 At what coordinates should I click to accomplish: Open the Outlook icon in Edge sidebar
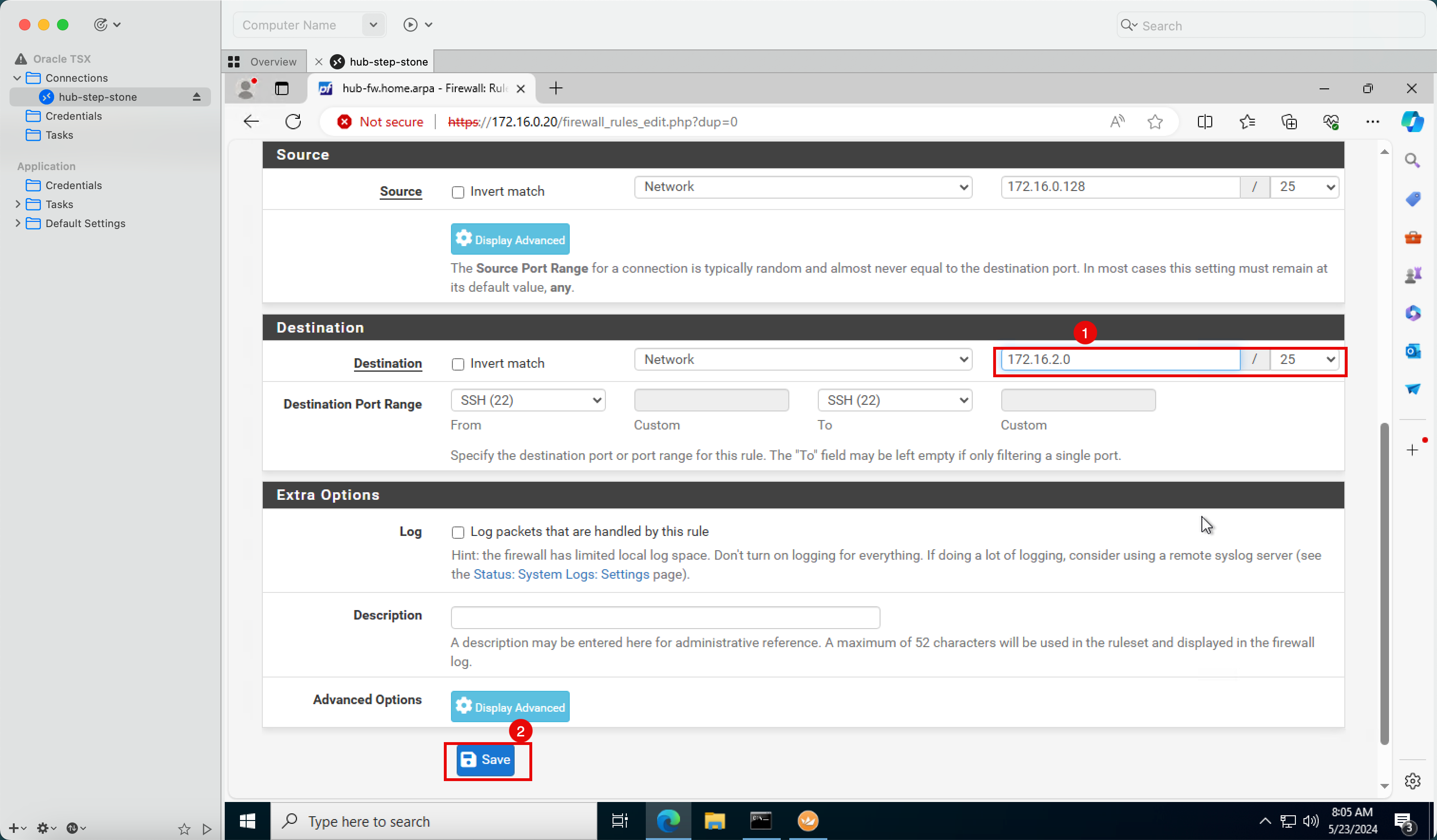[x=1412, y=351]
